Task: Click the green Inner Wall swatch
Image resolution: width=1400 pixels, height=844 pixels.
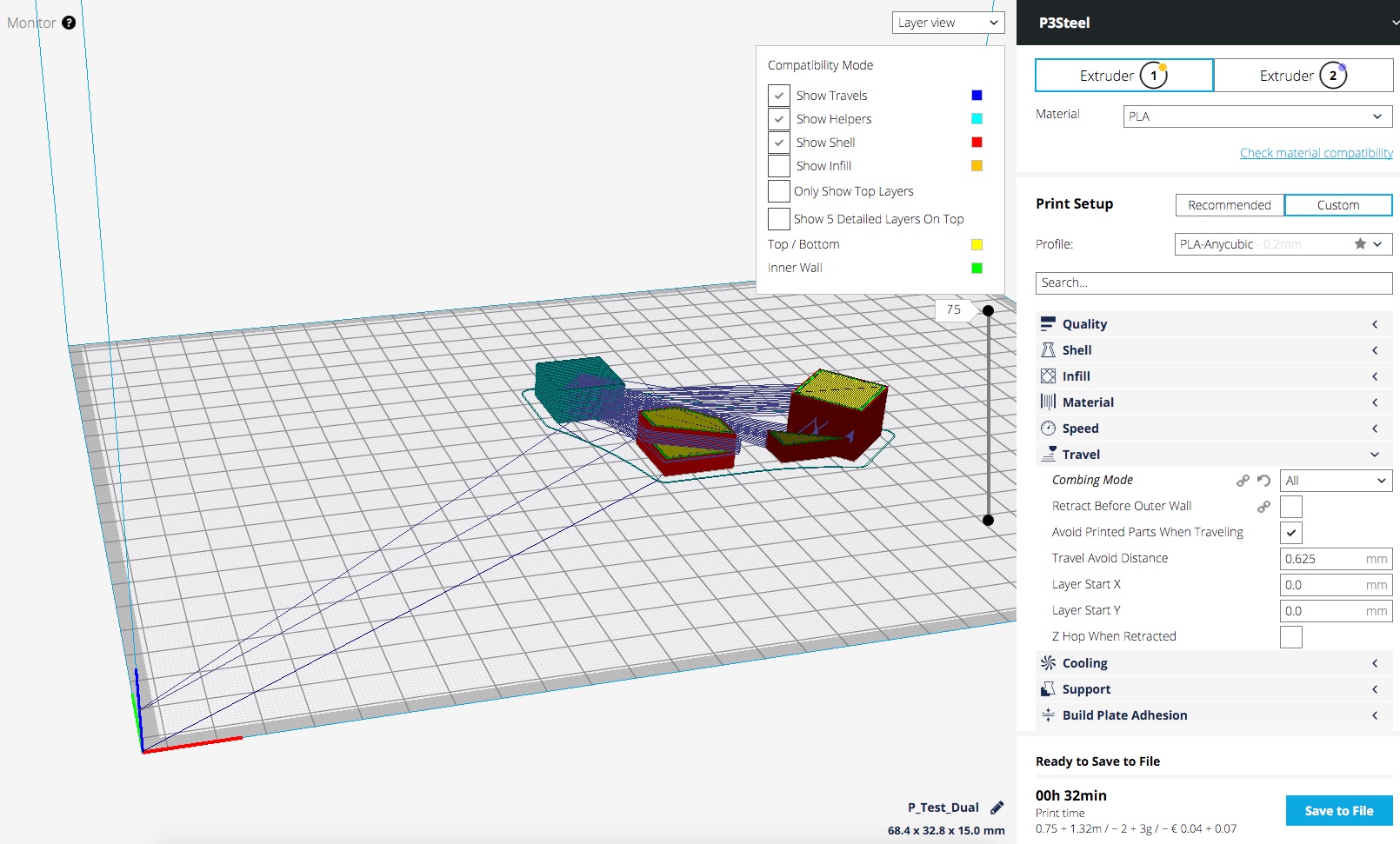Action: pyautogui.click(x=977, y=269)
